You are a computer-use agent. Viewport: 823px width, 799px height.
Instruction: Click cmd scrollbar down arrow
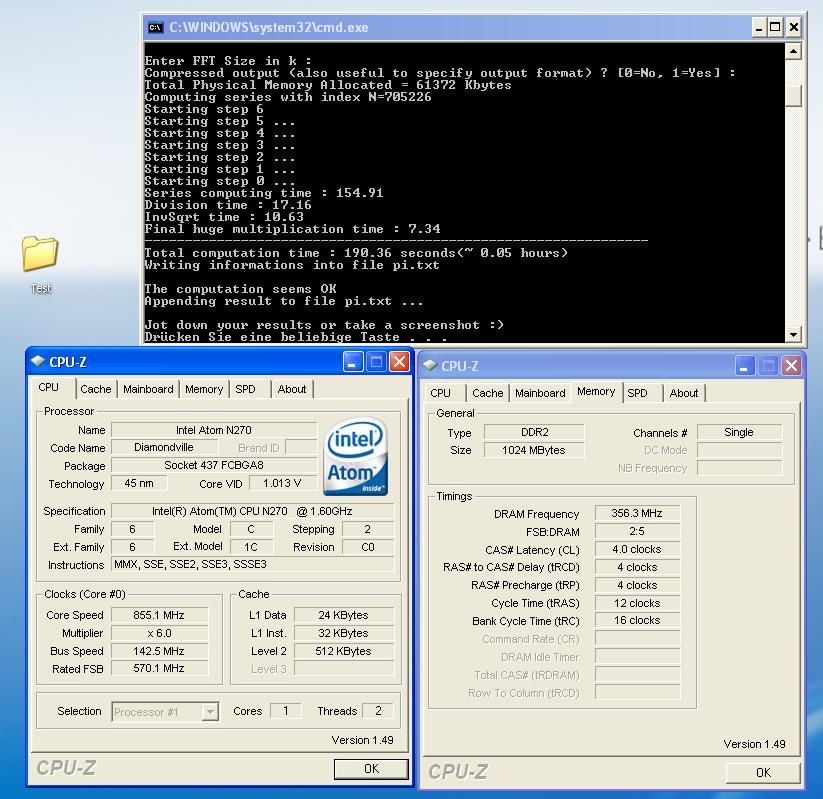click(793, 334)
